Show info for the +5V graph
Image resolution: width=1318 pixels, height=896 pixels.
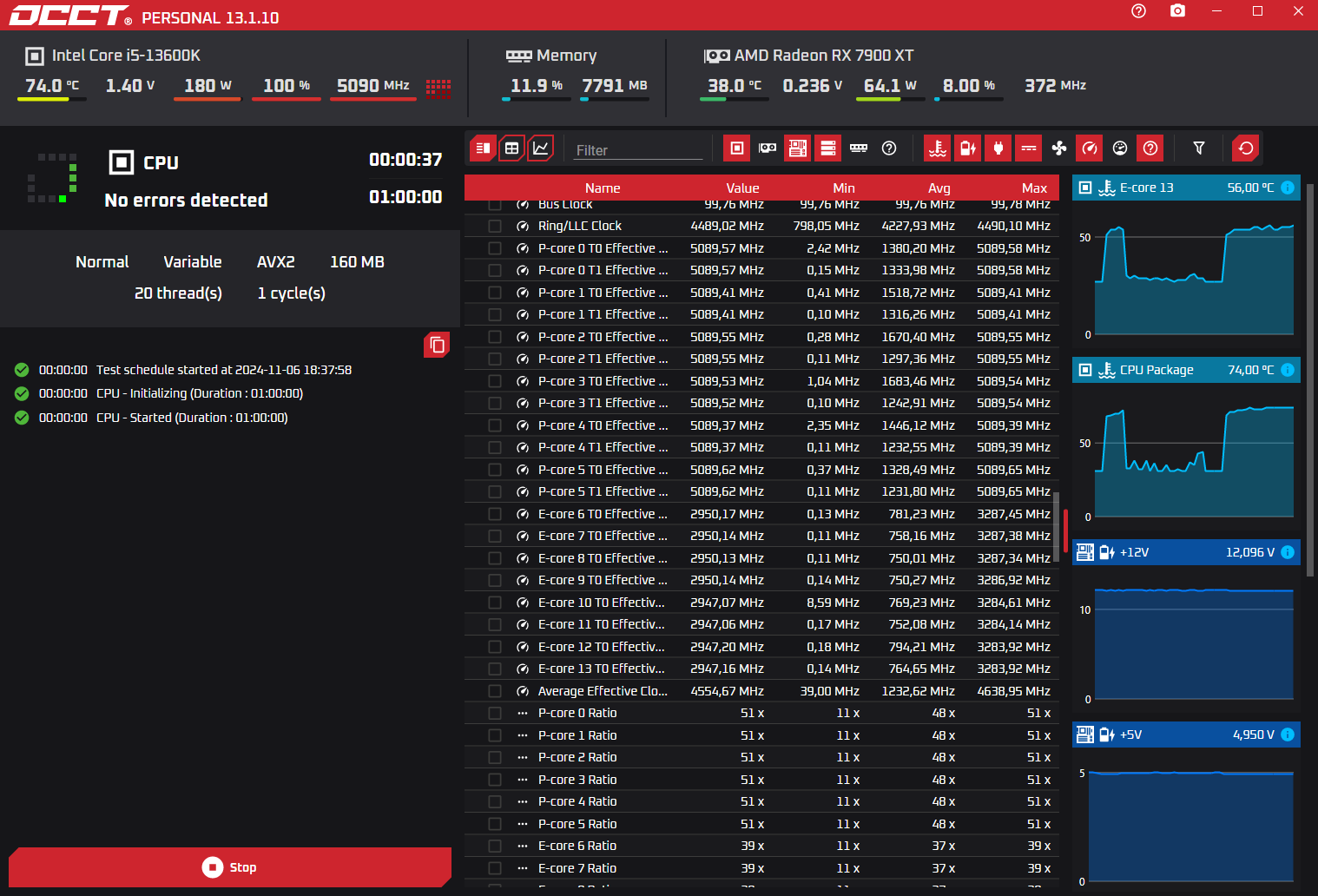[1288, 735]
